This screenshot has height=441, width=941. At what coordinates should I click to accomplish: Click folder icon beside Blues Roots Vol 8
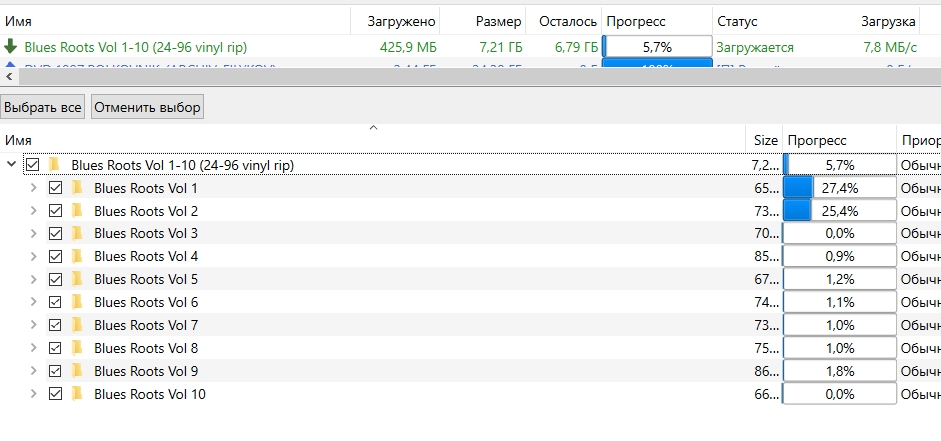[x=77, y=348]
